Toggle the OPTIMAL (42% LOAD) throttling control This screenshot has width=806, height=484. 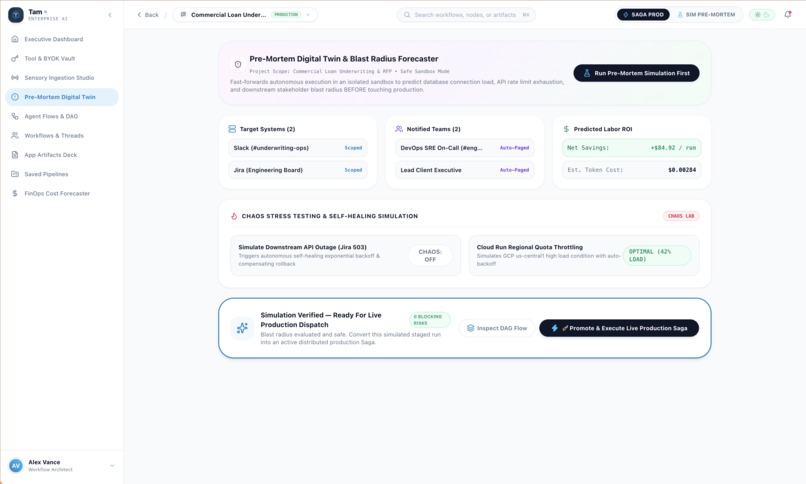point(657,255)
